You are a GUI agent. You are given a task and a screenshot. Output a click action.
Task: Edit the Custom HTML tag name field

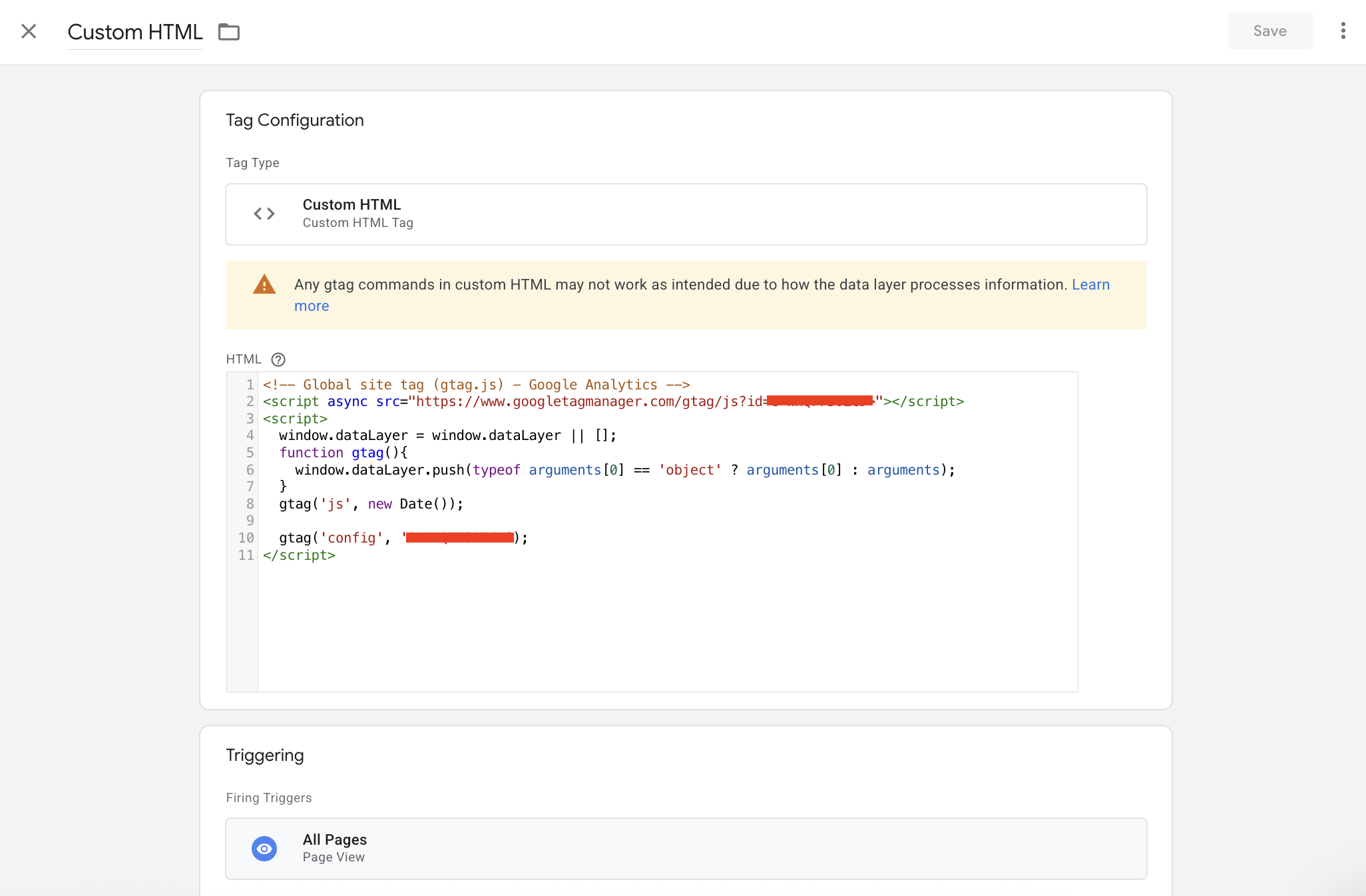pyautogui.click(x=135, y=32)
